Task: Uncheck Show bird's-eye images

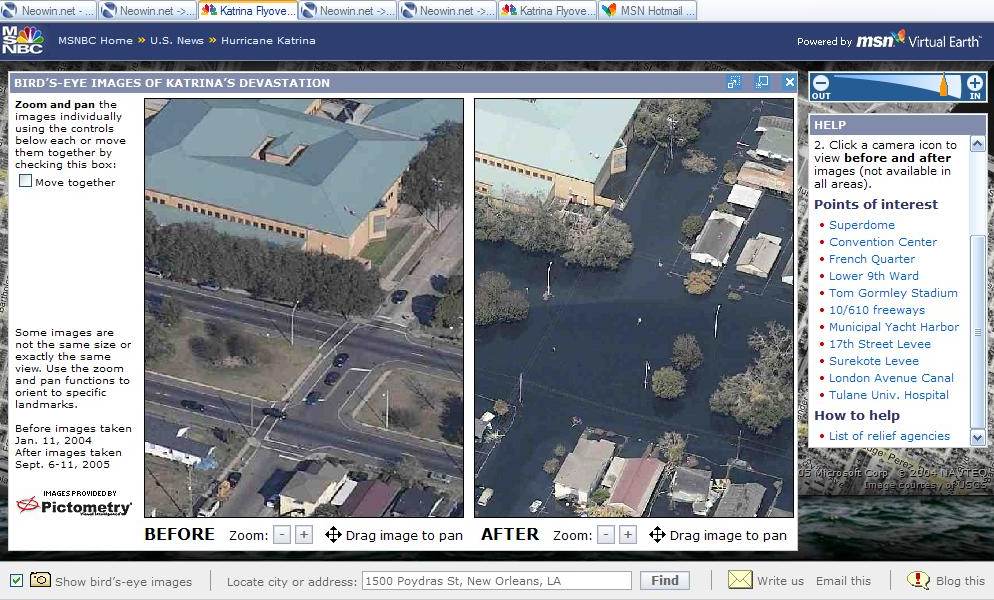Action: [18, 579]
